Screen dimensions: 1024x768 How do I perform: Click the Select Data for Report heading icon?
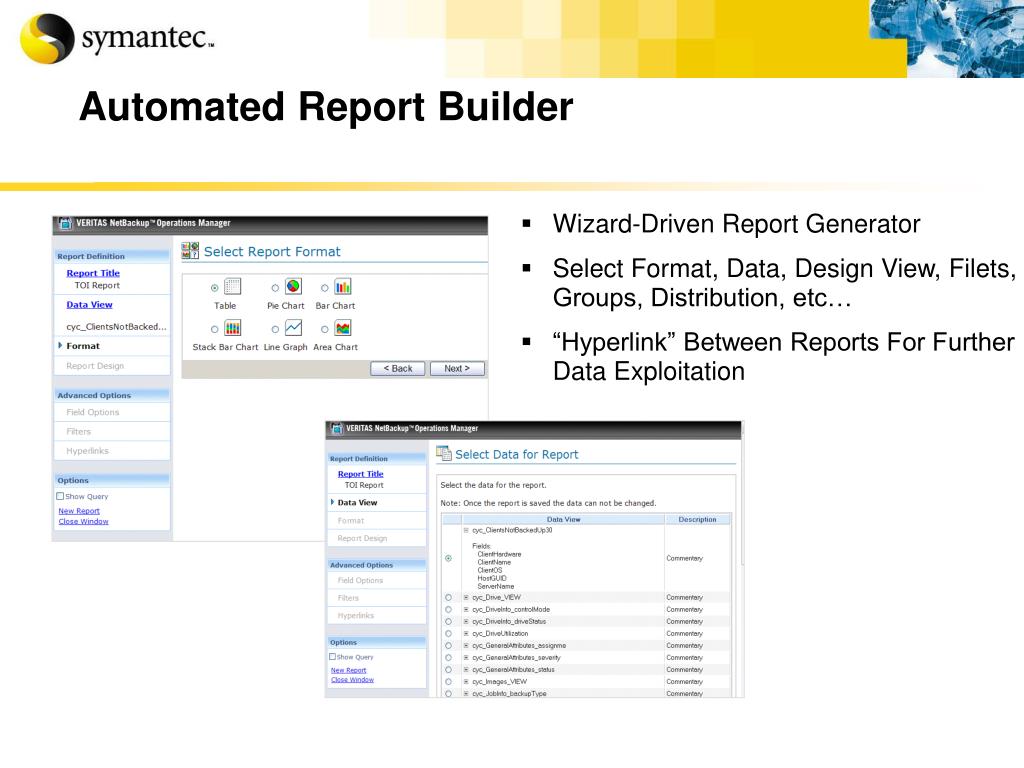pos(444,453)
